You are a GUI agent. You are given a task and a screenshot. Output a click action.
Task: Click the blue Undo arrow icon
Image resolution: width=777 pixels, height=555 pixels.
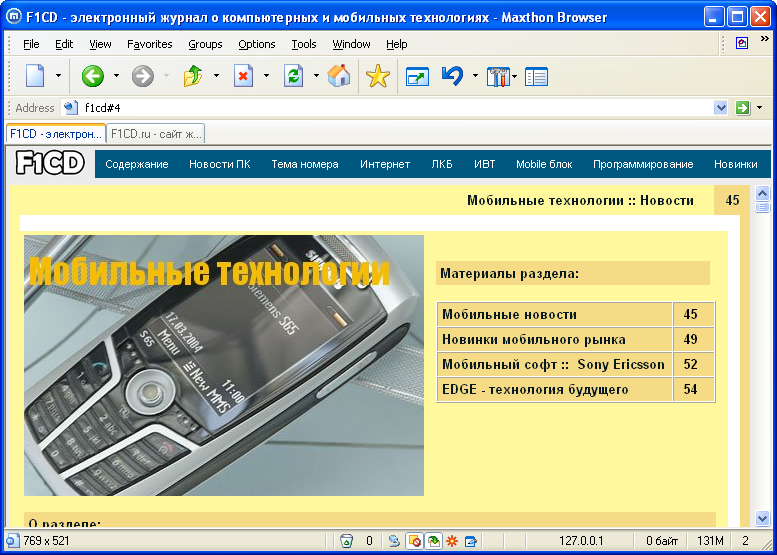[452, 76]
